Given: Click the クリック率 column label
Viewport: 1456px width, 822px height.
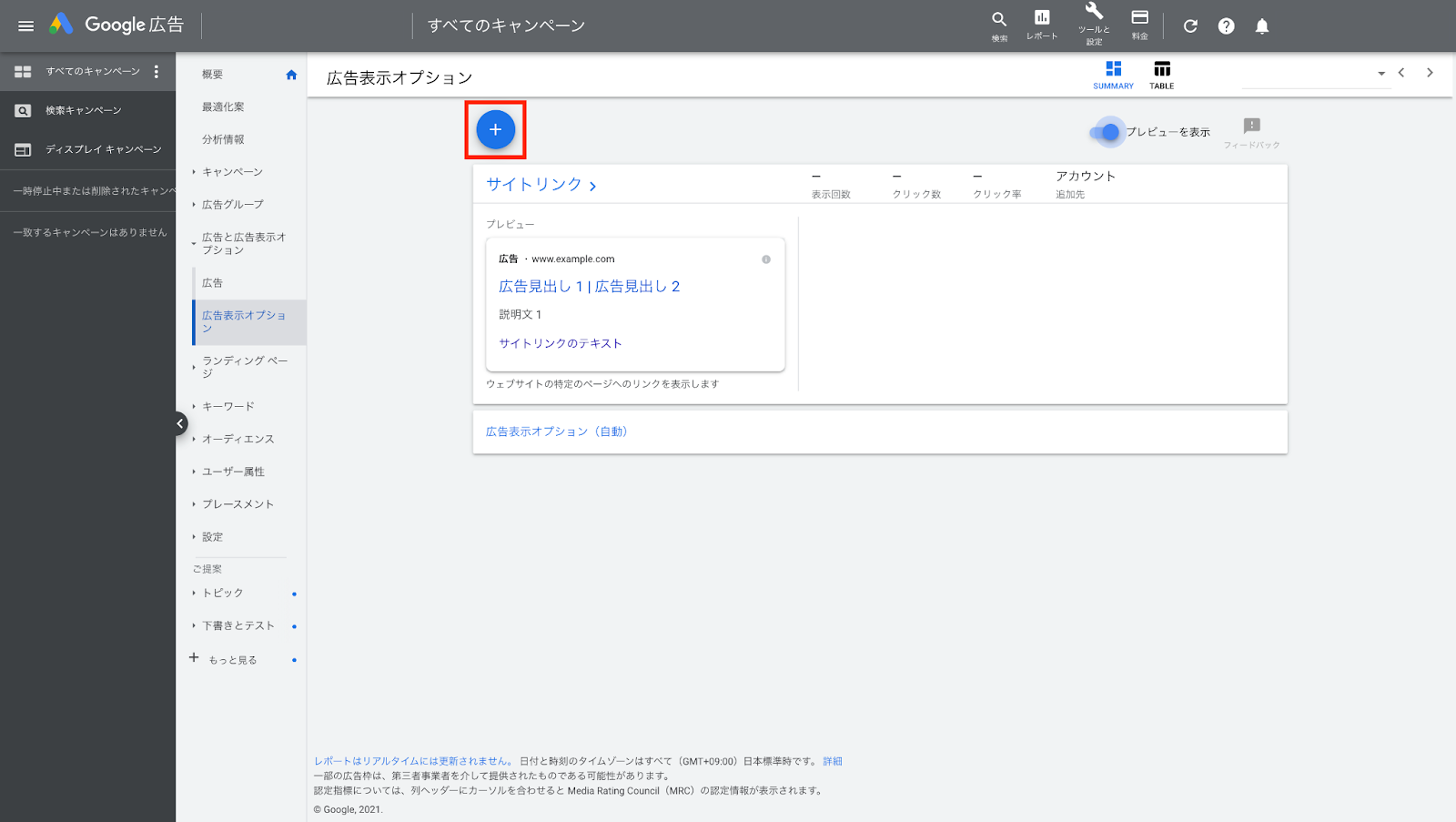Looking at the screenshot, I should [997, 194].
